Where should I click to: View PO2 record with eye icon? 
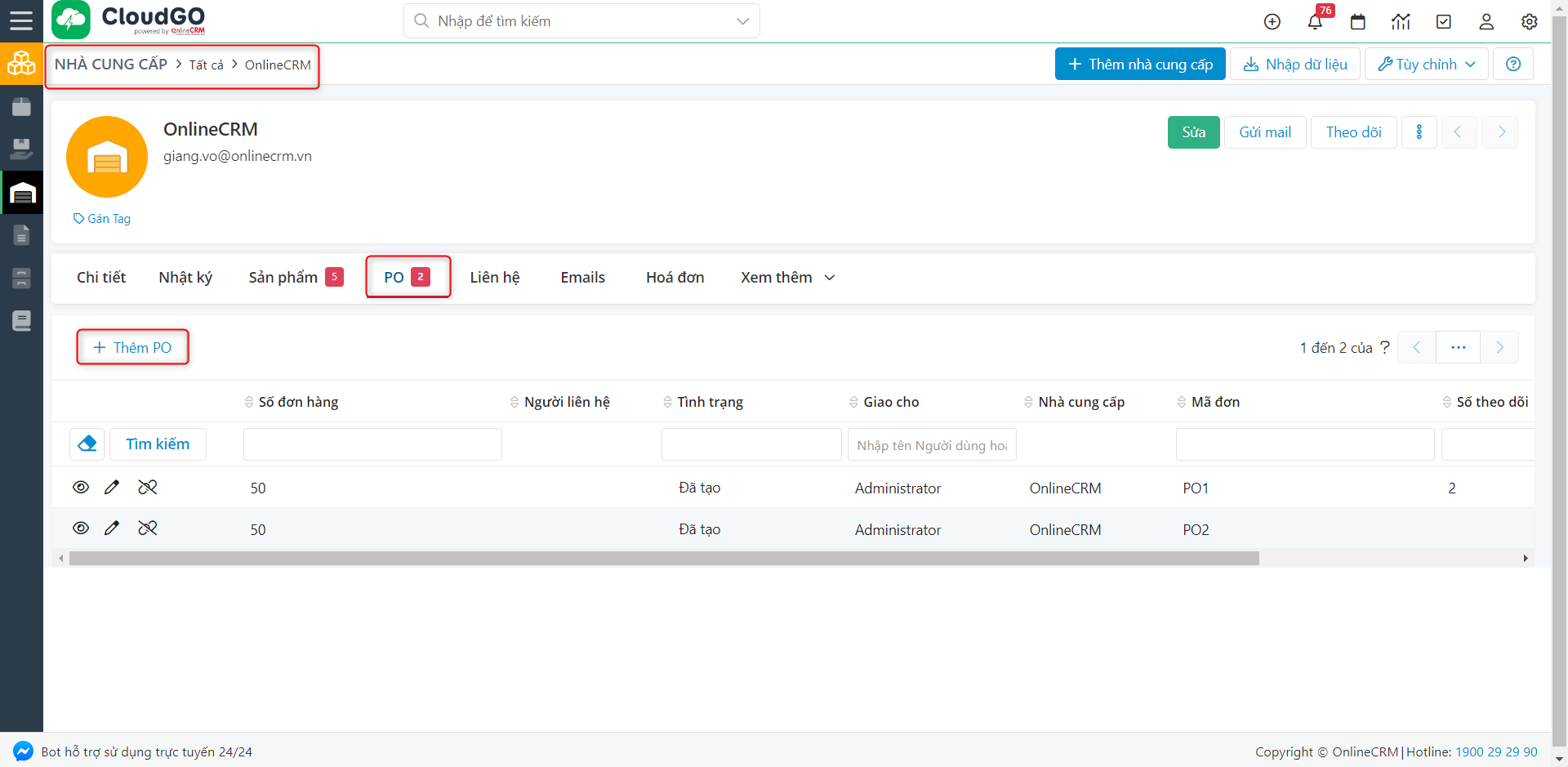tap(81, 528)
